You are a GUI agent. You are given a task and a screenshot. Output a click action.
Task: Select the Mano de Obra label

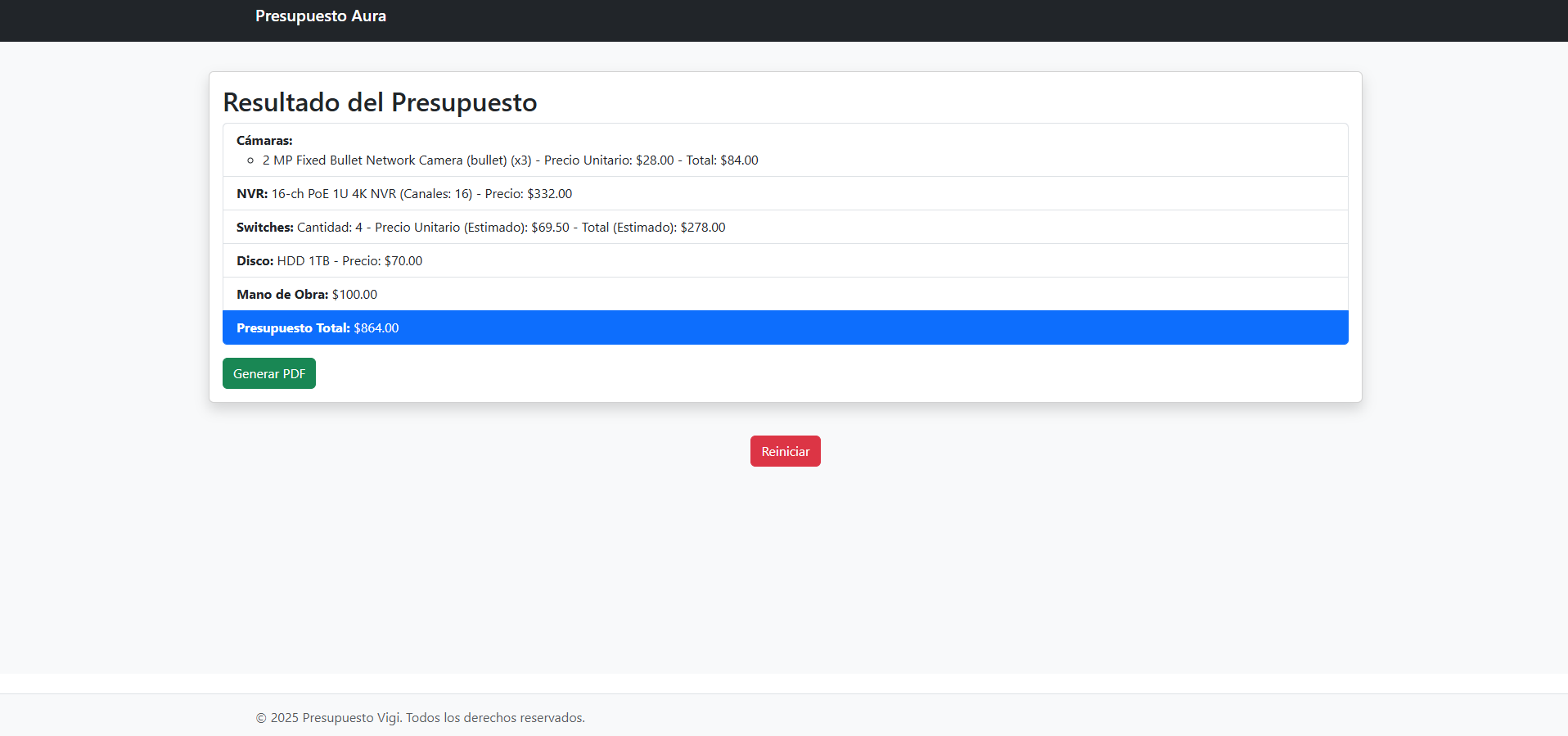pos(282,295)
